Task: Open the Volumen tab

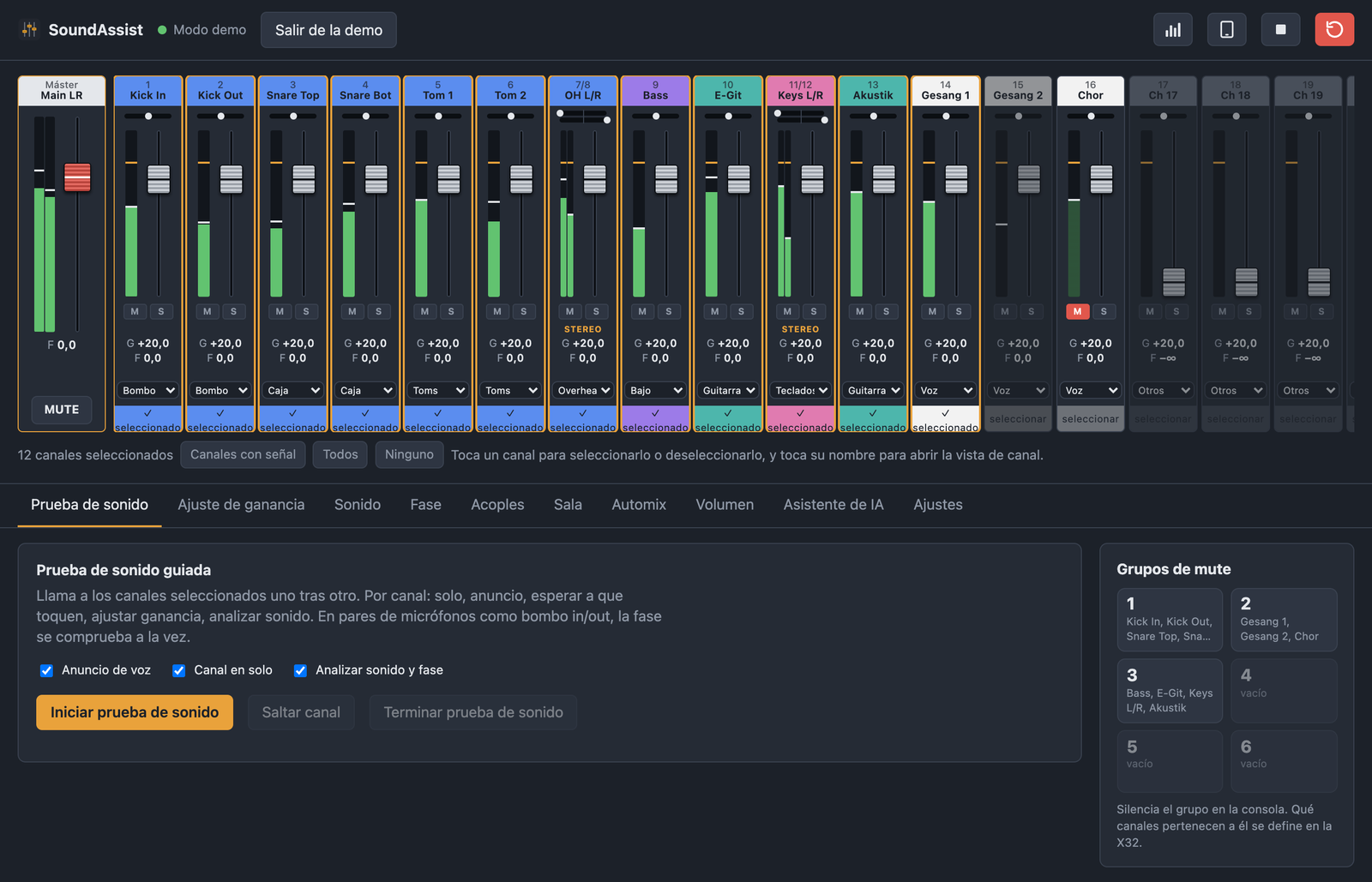Action: (725, 505)
